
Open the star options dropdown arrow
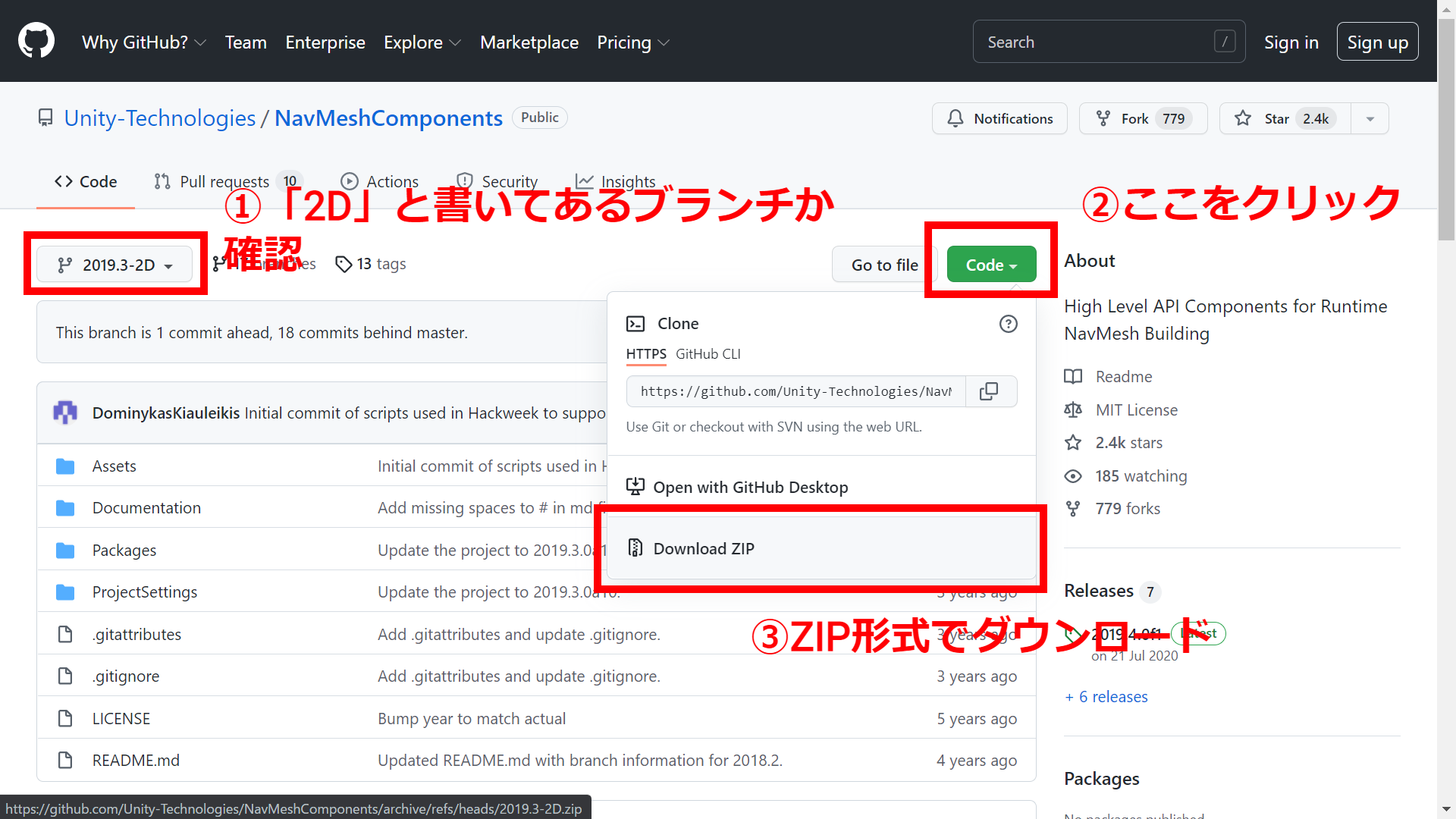(x=1370, y=118)
